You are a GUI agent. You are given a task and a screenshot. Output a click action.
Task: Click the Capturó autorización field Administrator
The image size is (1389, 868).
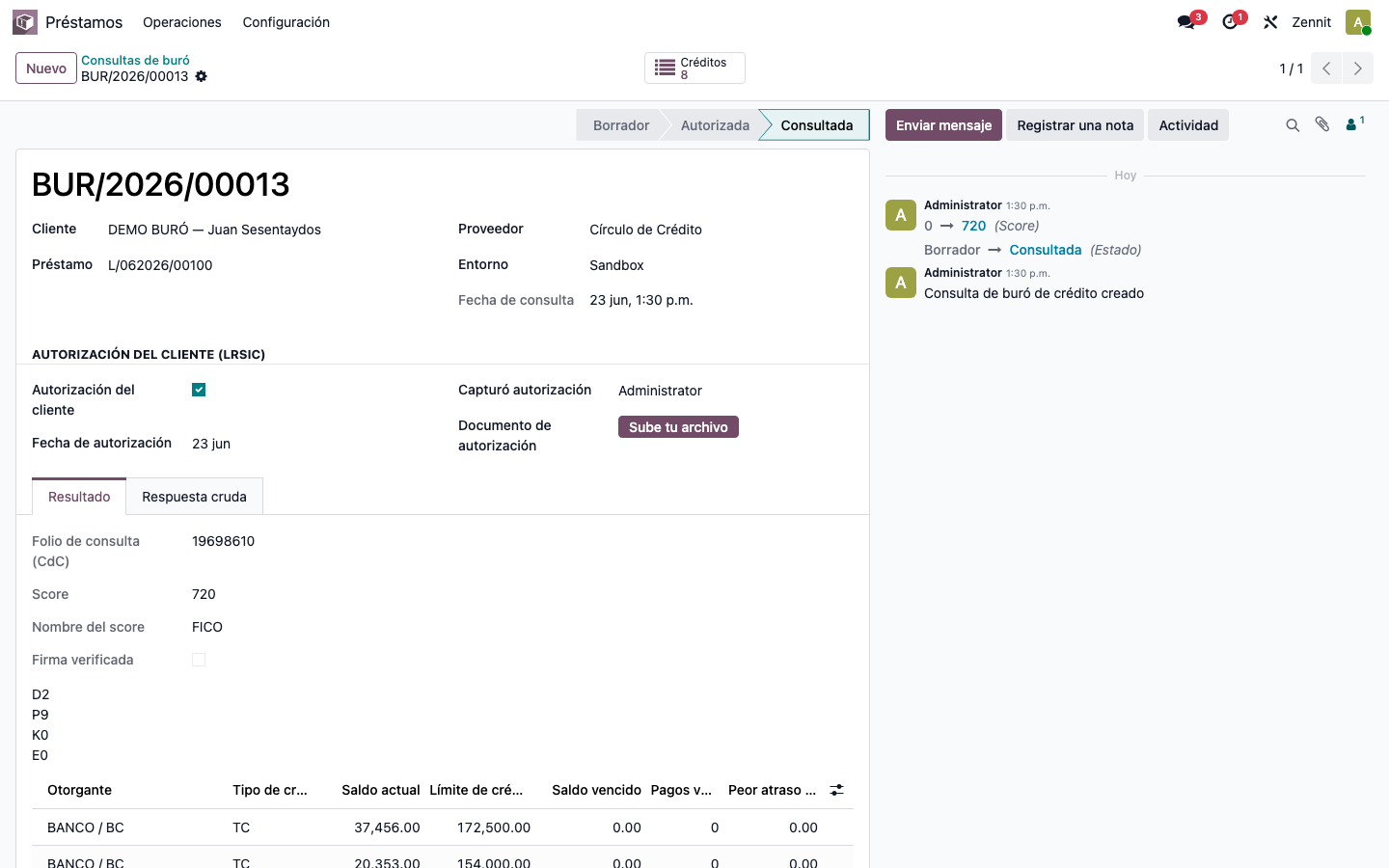pyautogui.click(x=661, y=391)
